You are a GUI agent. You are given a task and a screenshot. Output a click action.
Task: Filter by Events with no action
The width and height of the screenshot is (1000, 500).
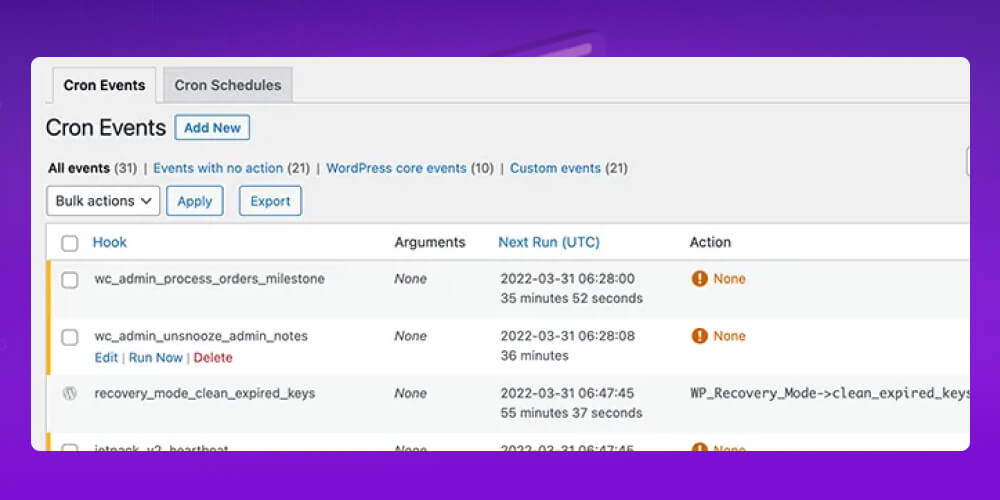point(218,168)
